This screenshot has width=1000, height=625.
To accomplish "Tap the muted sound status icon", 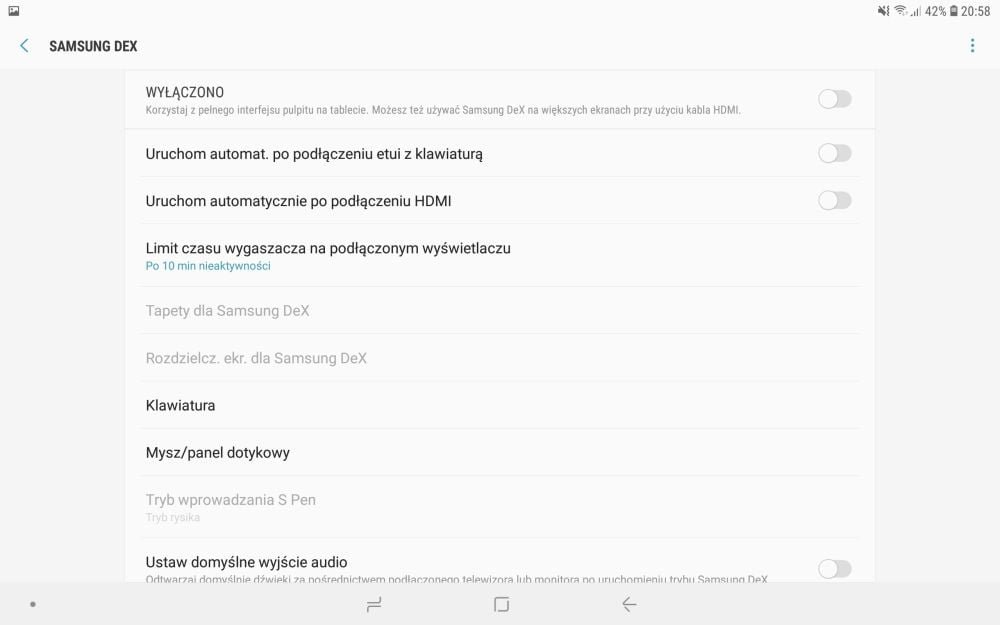I will tap(883, 11).
